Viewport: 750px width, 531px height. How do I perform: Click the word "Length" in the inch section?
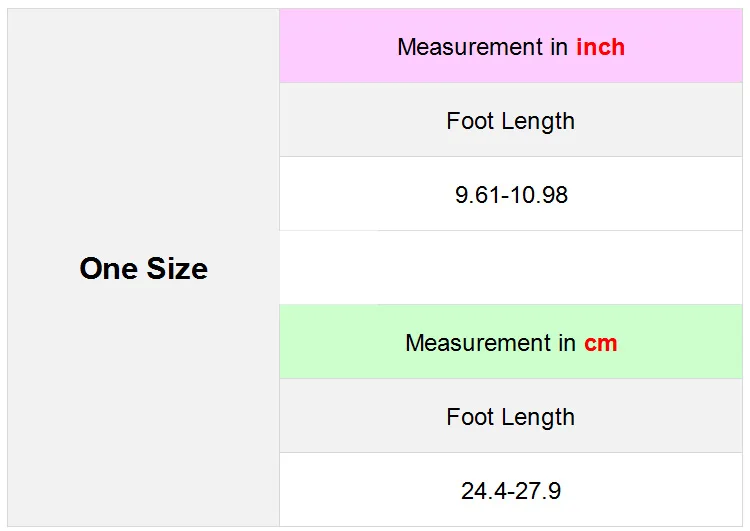click(x=537, y=121)
